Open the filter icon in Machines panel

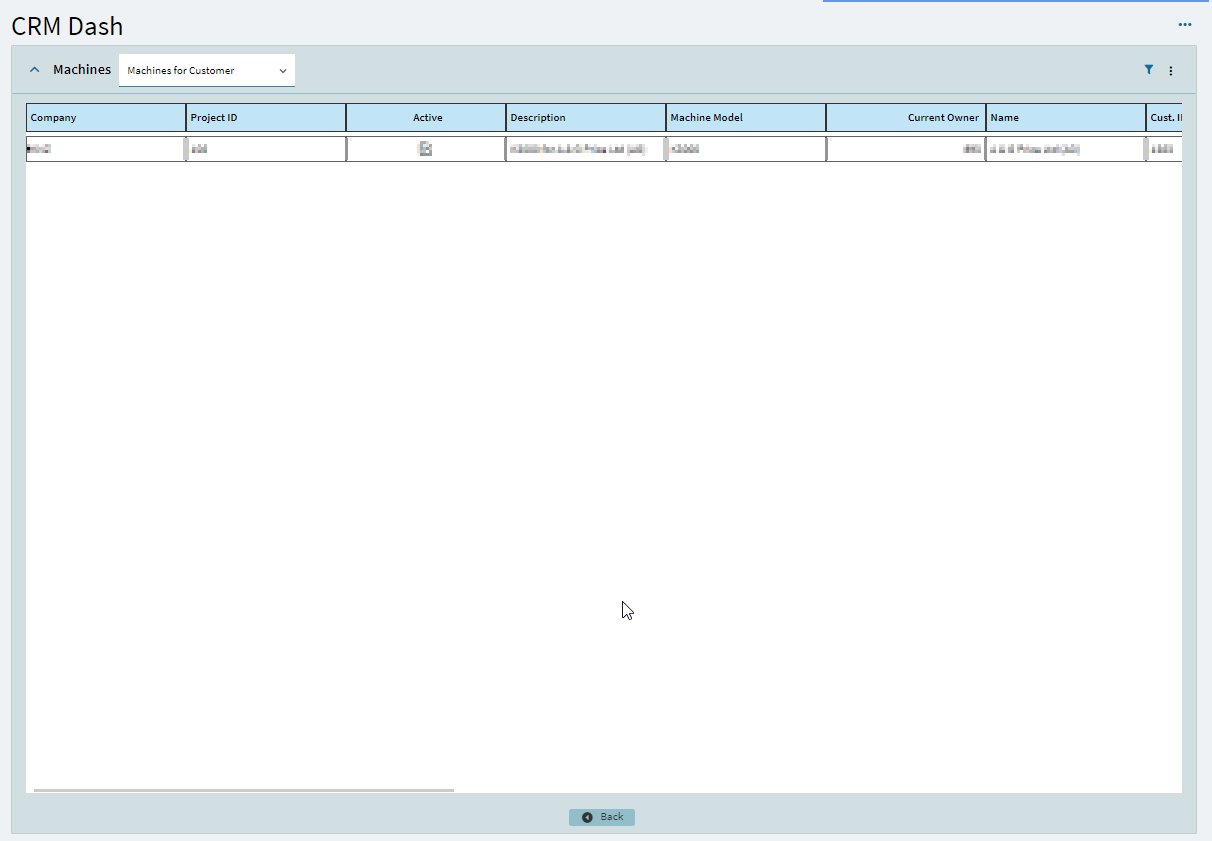pos(1149,70)
